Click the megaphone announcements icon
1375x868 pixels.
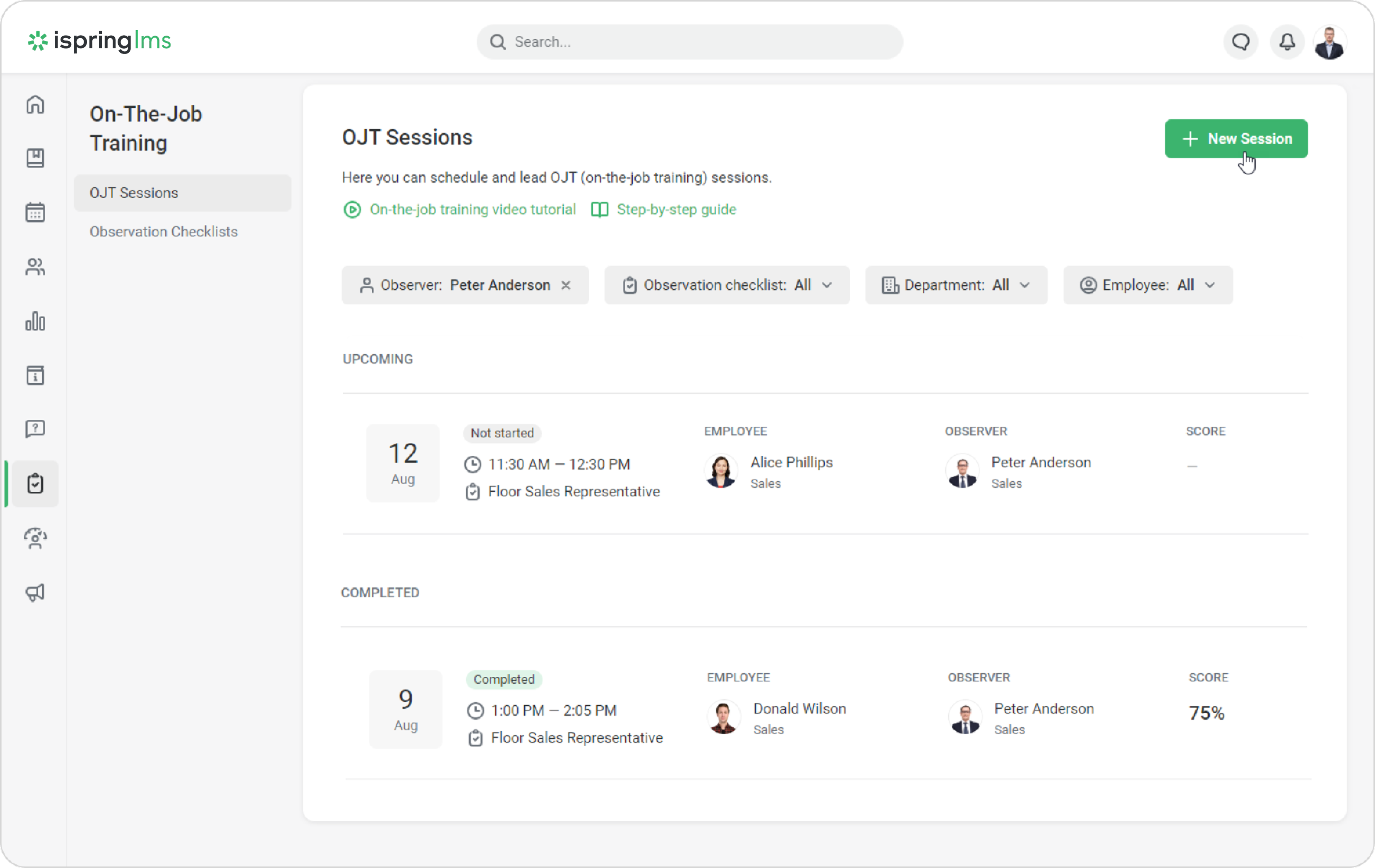36,592
